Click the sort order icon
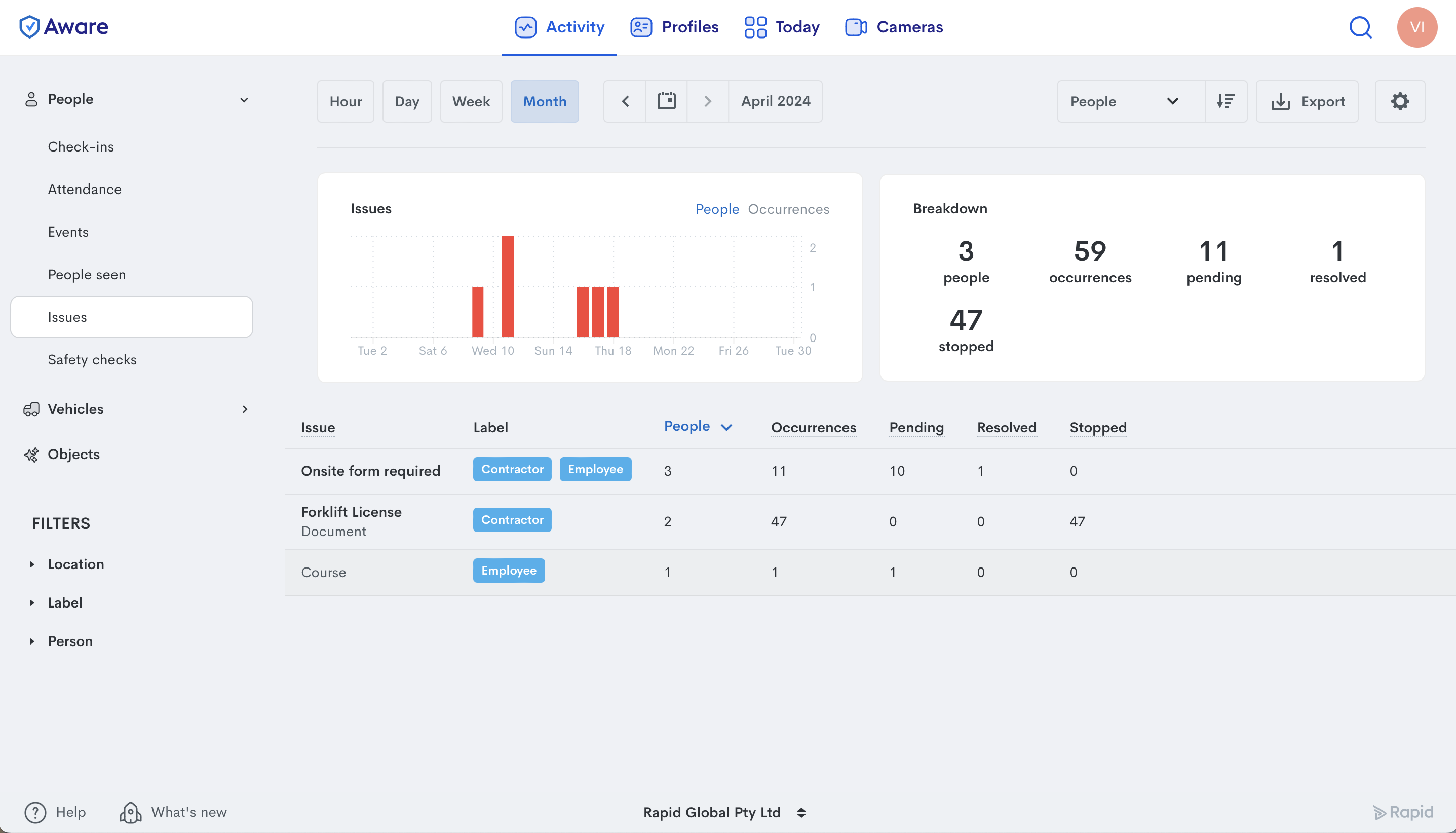The height and width of the screenshot is (833, 1456). (x=1225, y=101)
